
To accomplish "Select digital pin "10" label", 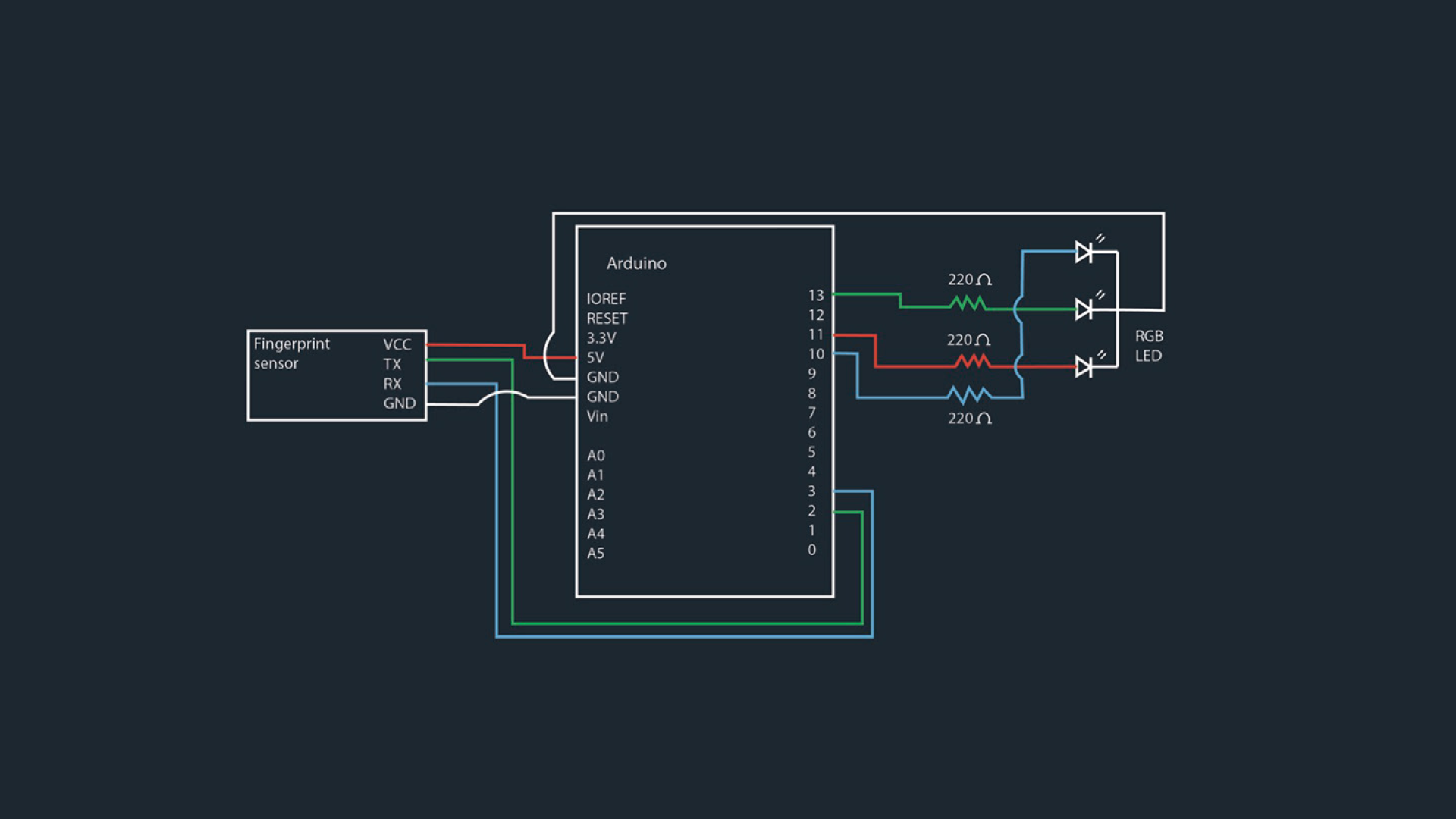I will click(816, 354).
